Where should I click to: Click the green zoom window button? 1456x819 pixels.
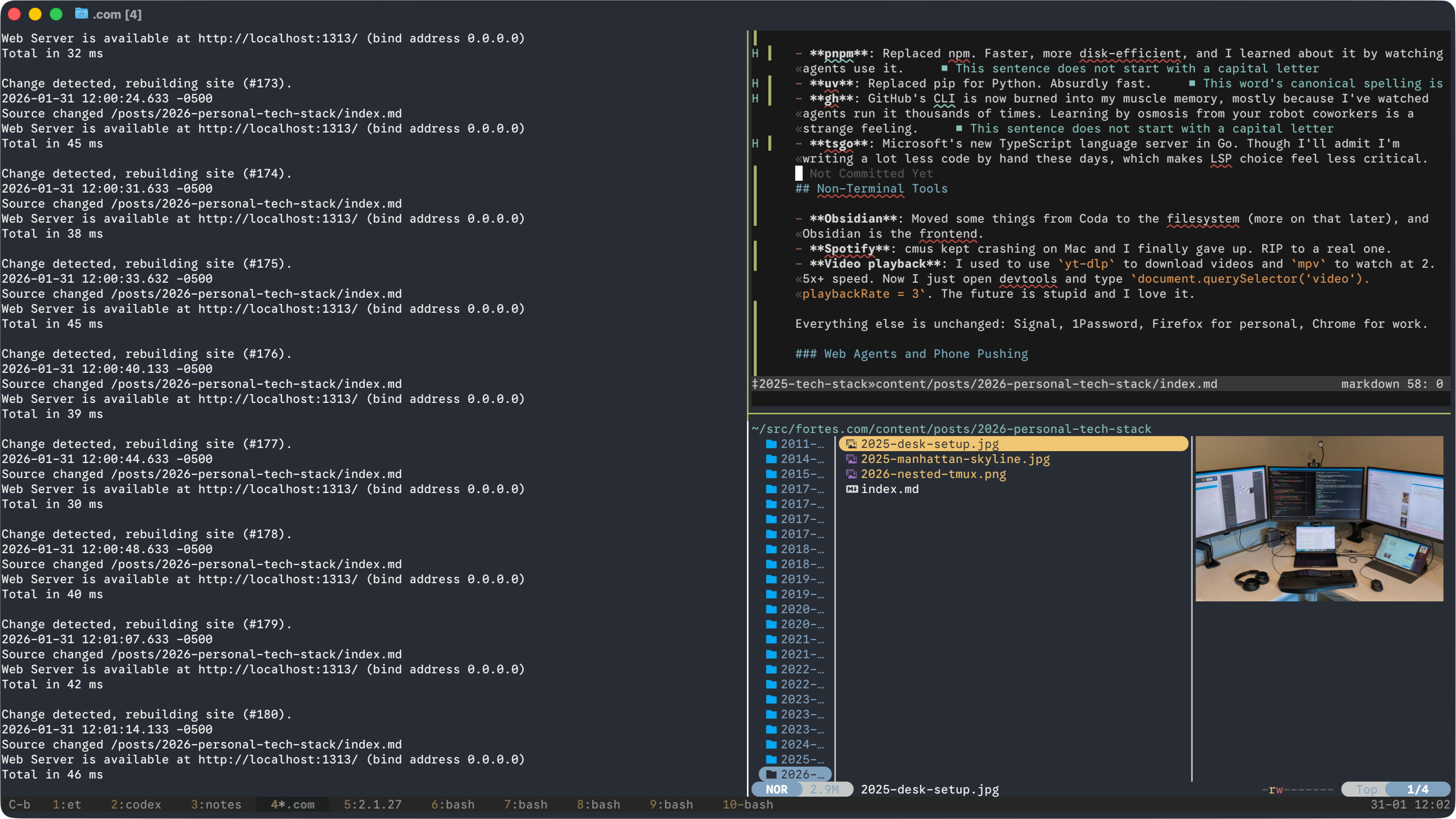(x=56, y=14)
